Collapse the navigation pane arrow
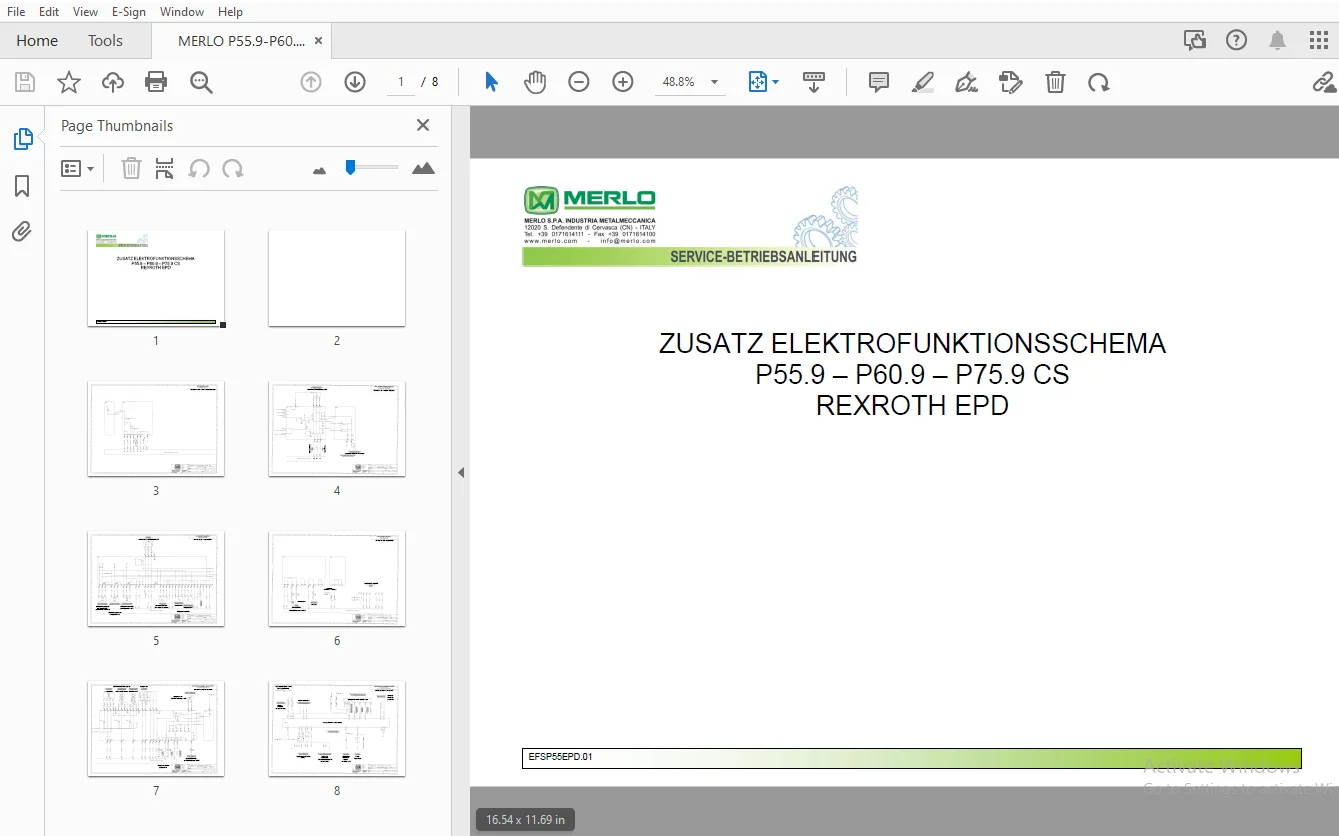The width and height of the screenshot is (1339, 836). 461,472
